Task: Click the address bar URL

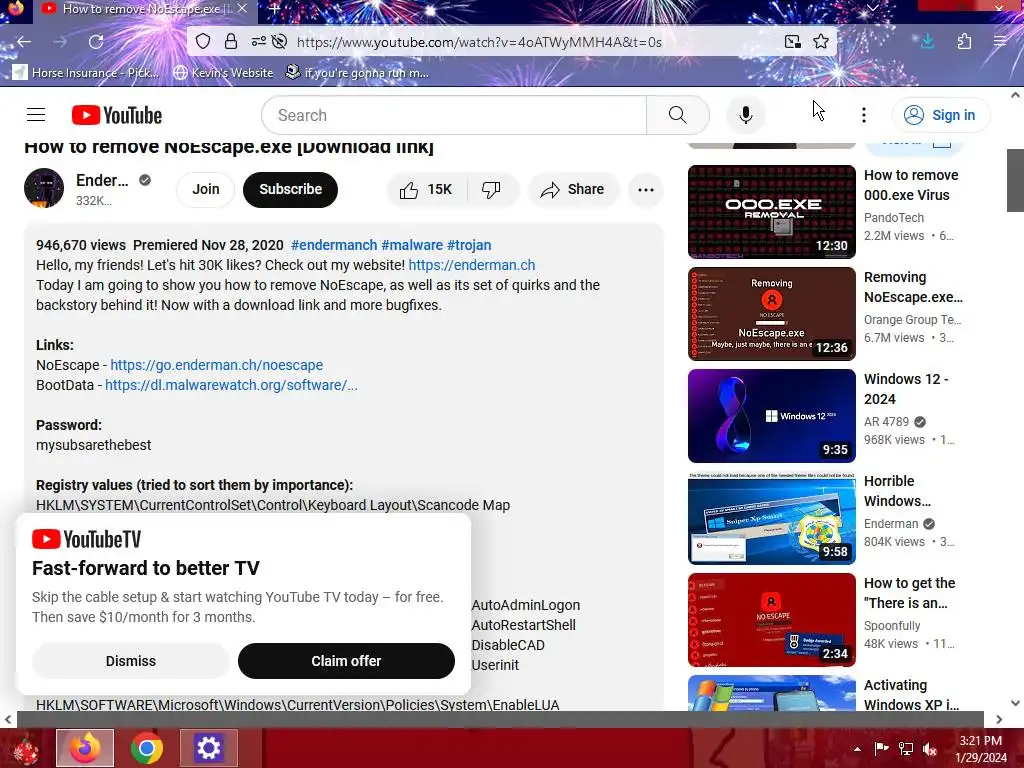Action: 479,42
